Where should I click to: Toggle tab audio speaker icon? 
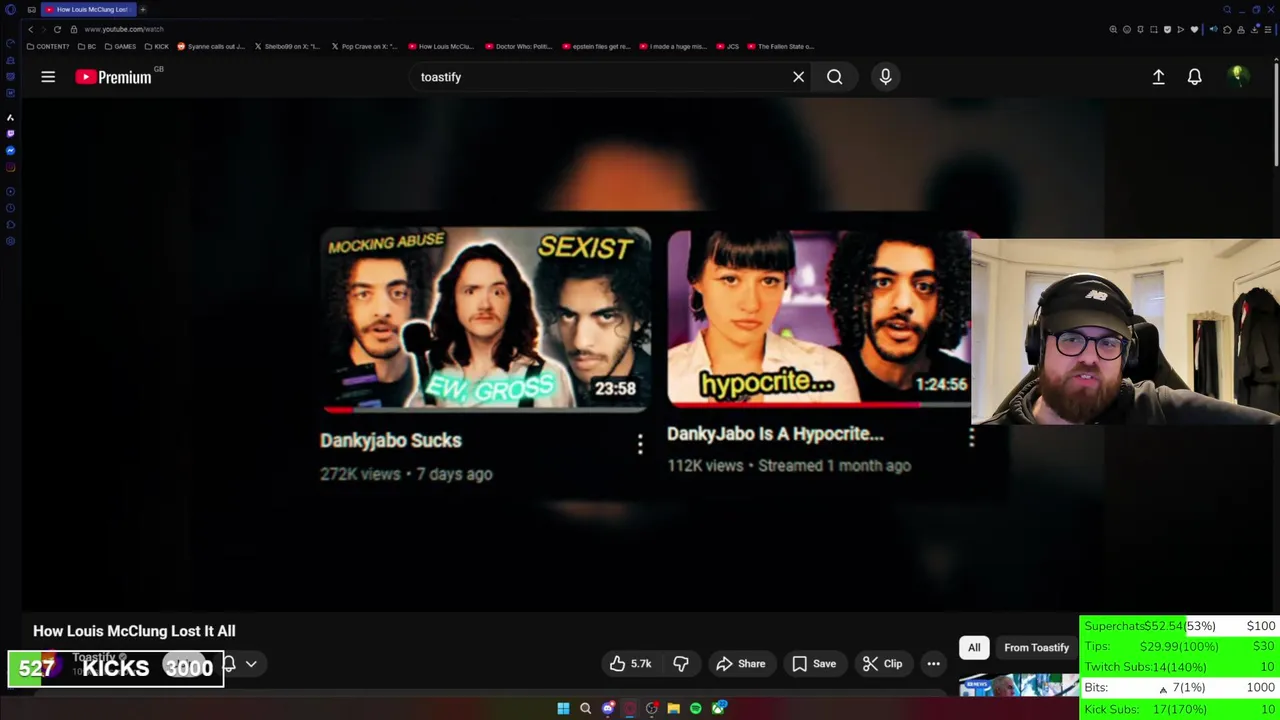pos(1214,30)
